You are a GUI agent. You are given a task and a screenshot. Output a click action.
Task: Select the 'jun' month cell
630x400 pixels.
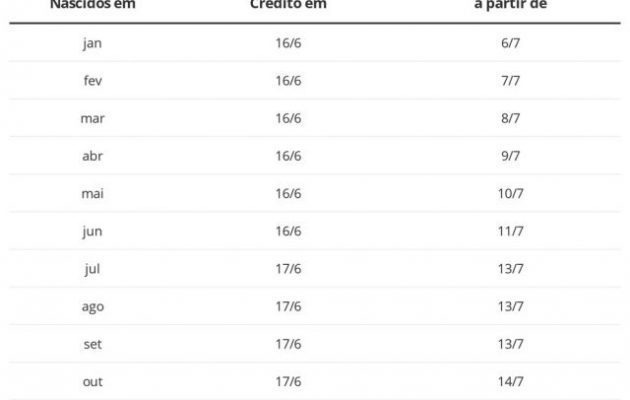92,231
